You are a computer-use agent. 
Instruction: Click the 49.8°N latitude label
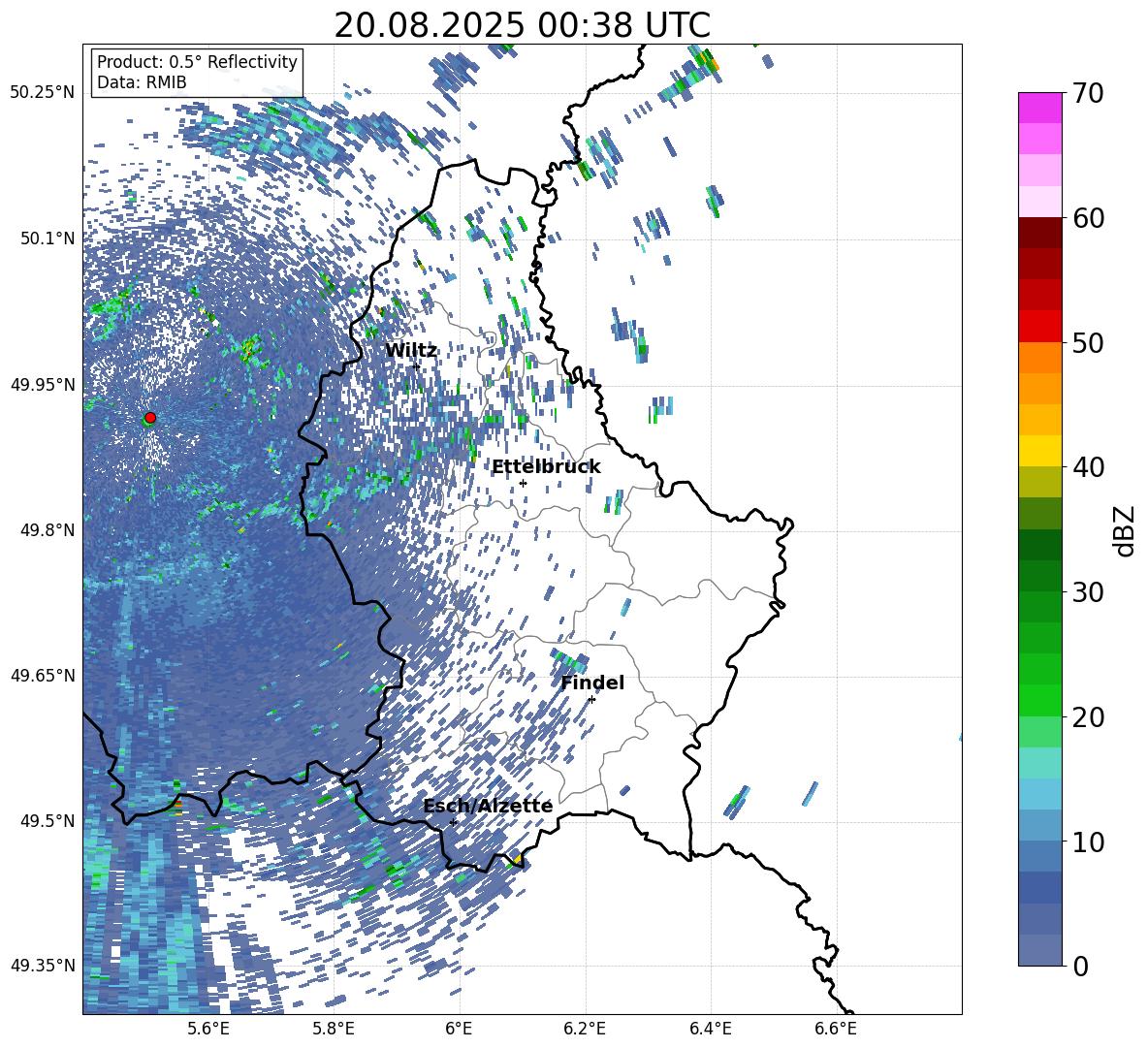click(x=48, y=530)
